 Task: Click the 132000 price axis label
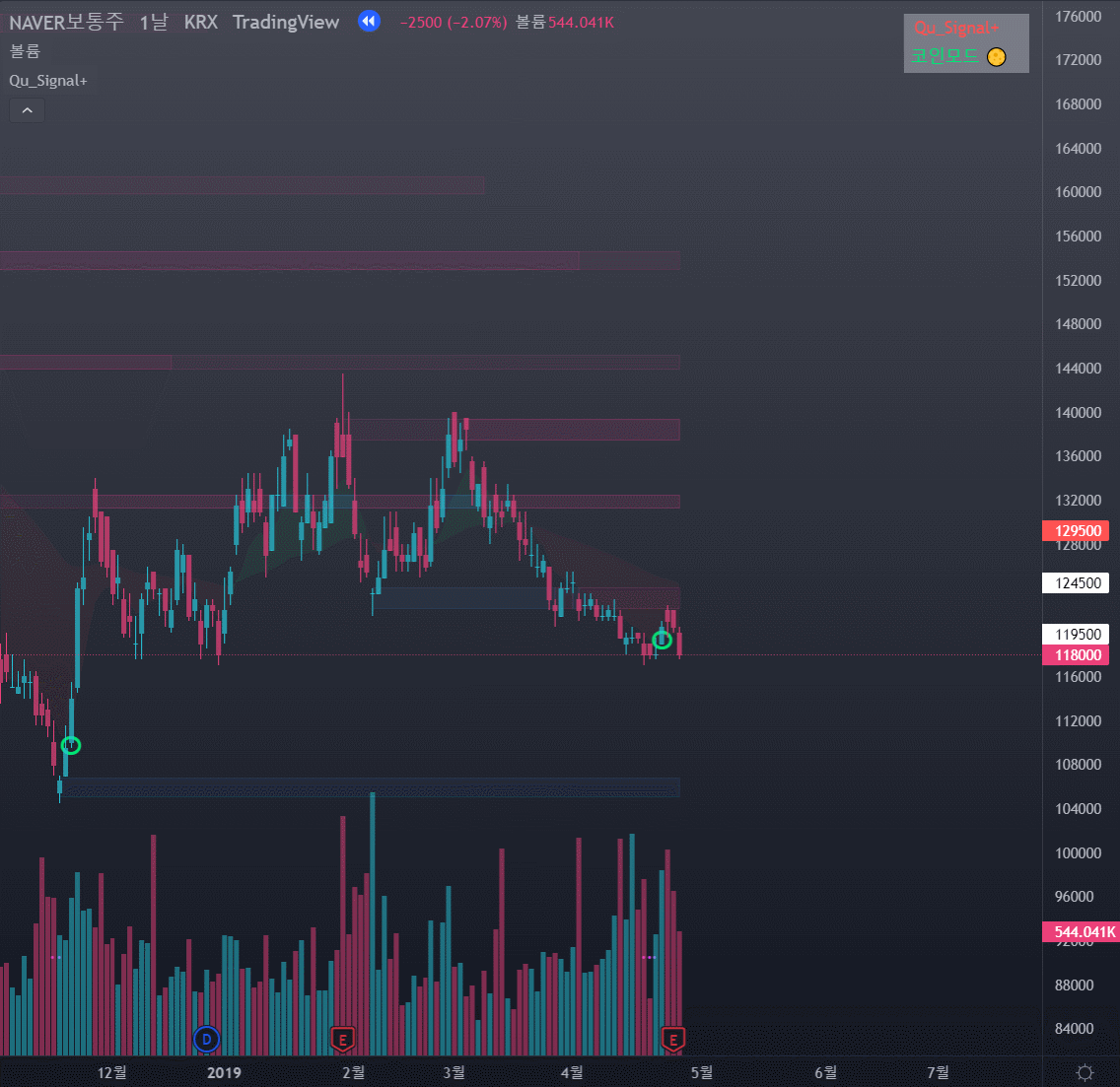[x=1078, y=500]
